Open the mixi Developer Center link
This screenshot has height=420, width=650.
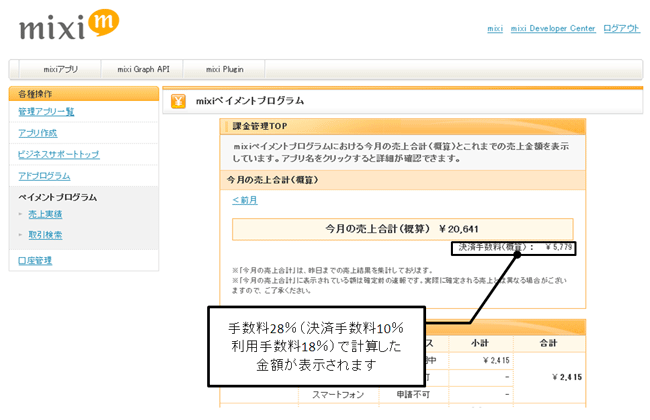(x=553, y=28)
